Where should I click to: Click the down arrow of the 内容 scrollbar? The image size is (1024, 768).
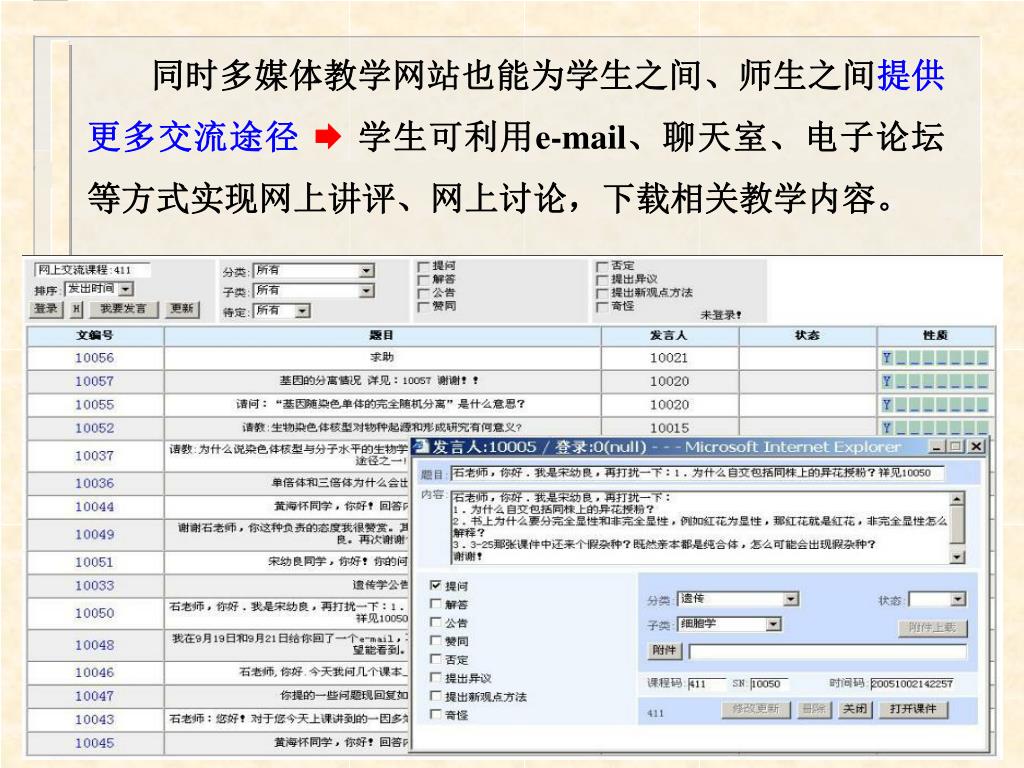coord(957,556)
